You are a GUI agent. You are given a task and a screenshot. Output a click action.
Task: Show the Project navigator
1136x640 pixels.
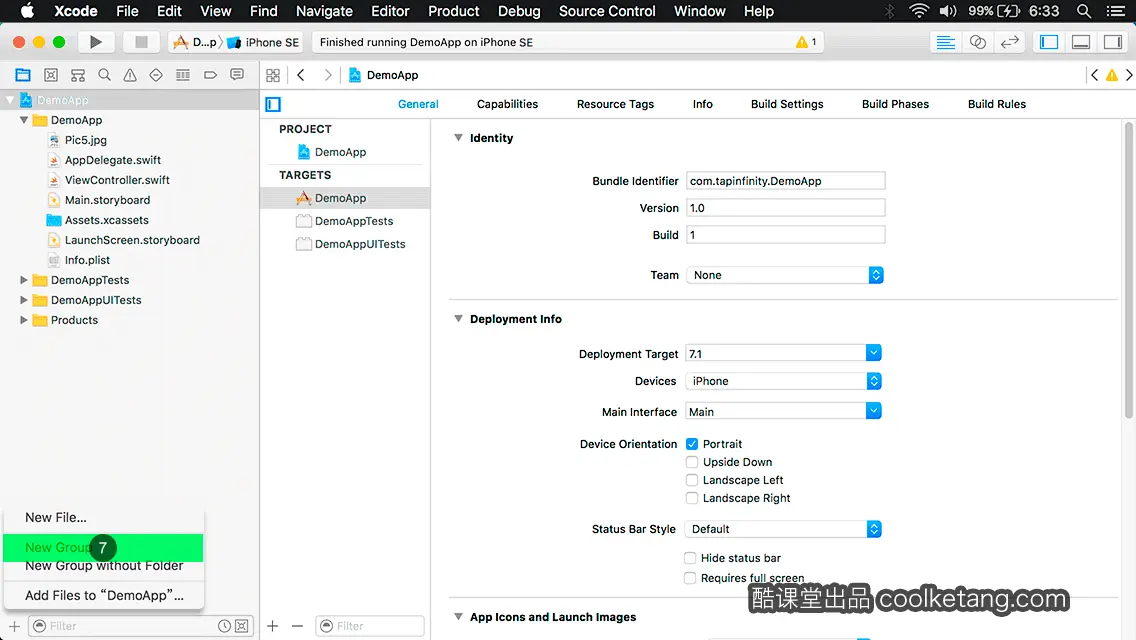23,75
